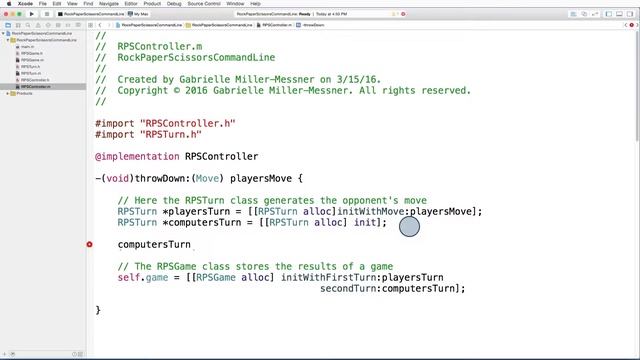Open the Debug navigator tab
The width and height of the screenshot is (640, 360).
[58, 25]
